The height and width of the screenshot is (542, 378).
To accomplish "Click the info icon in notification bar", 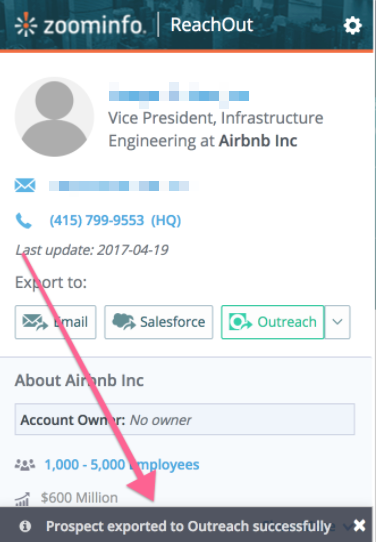I will coord(25,526).
